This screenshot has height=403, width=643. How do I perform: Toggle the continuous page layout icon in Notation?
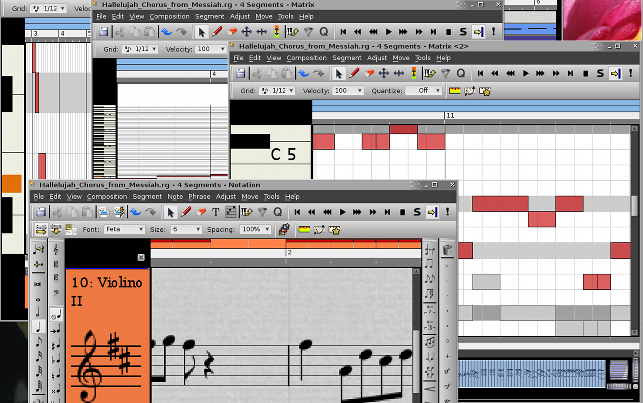pyautogui.click(x=56, y=229)
